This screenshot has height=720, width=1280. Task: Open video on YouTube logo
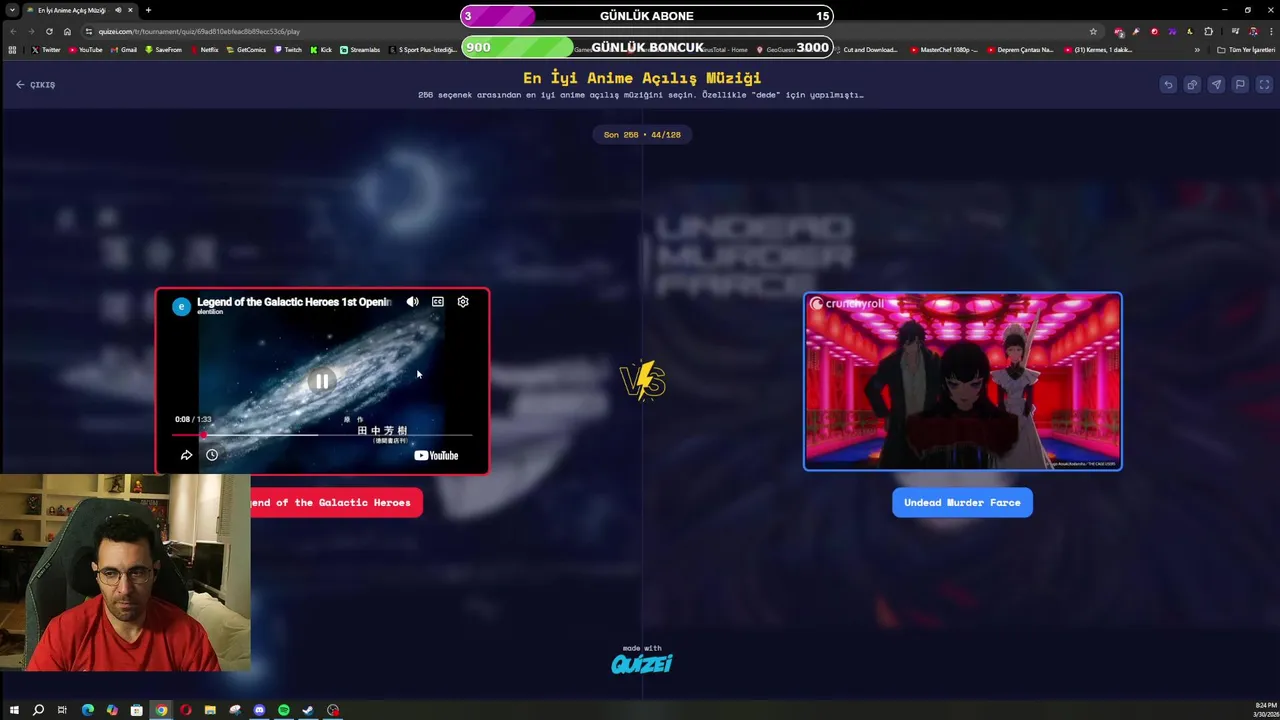(436, 455)
